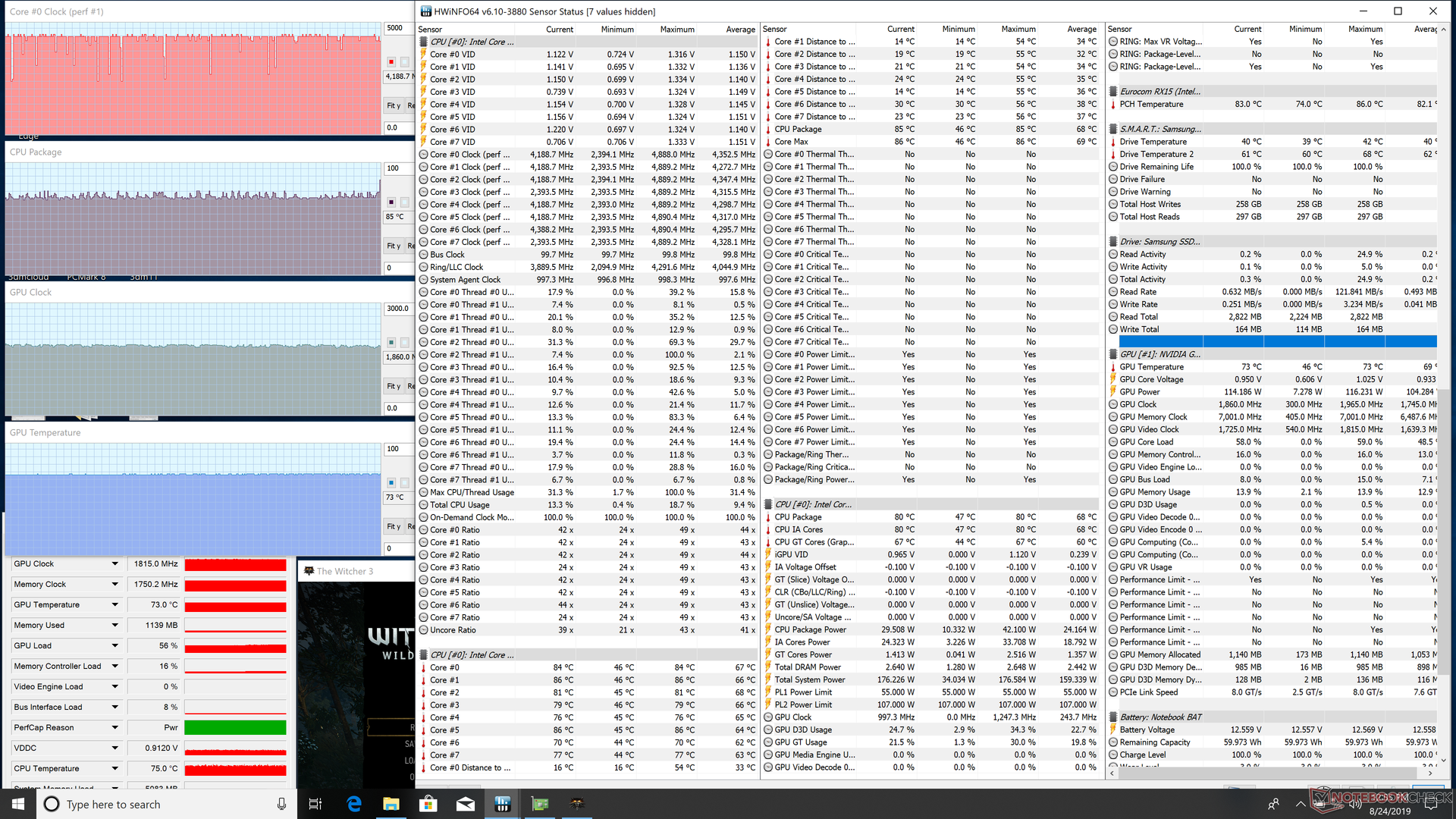The width and height of the screenshot is (1456, 819).
Task: Click Task View icon in the taskbar
Action: tap(315, 804)
